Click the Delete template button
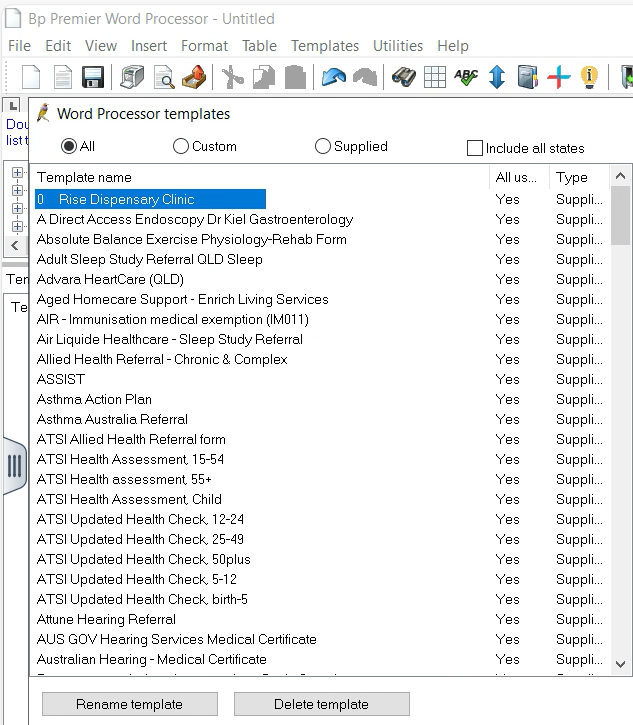 pyautogui.click(x=321, y=704)
